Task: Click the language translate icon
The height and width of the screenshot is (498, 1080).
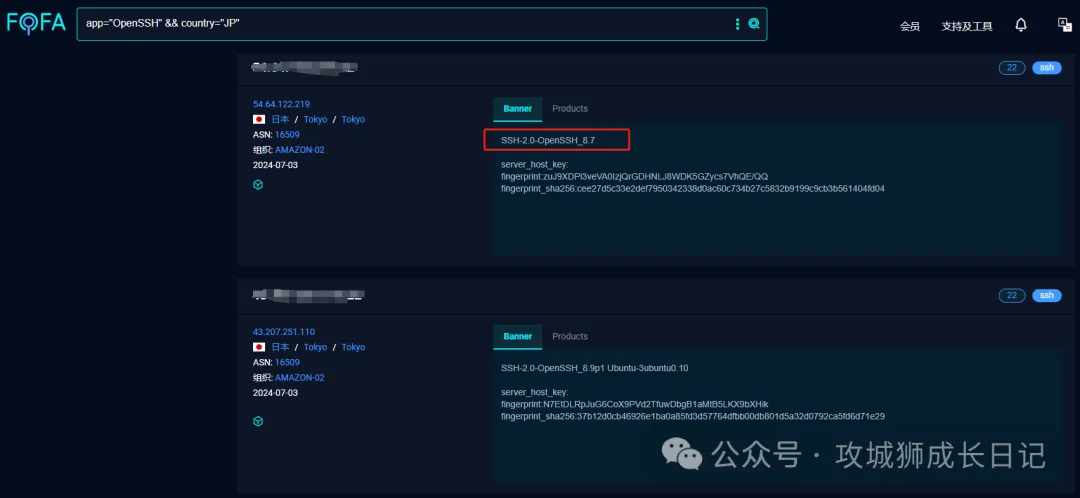Action: (1064, 25)
